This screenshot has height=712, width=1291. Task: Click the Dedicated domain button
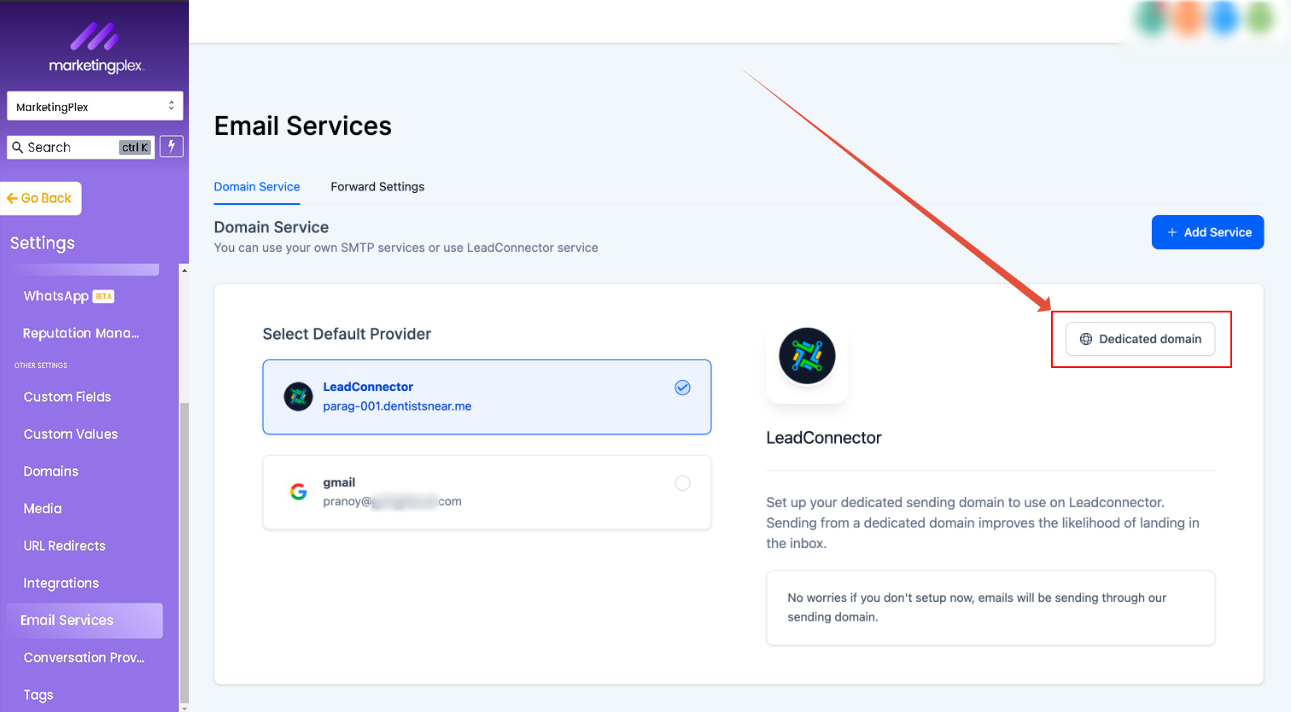coord(1140,339)
